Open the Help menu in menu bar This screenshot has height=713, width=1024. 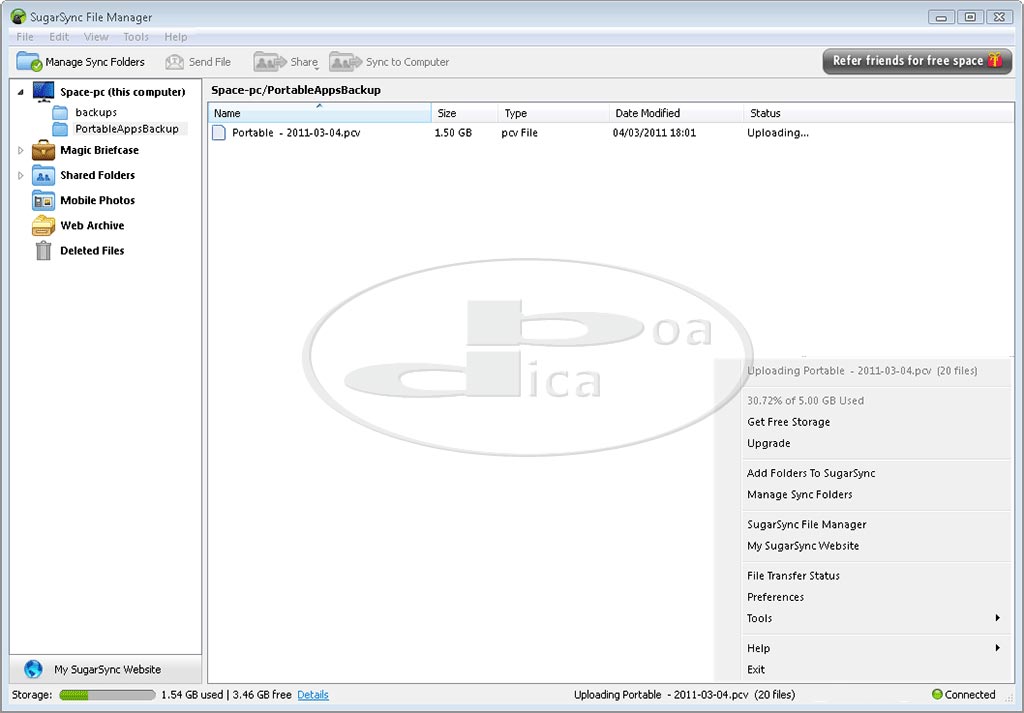(x=176, y=37)
